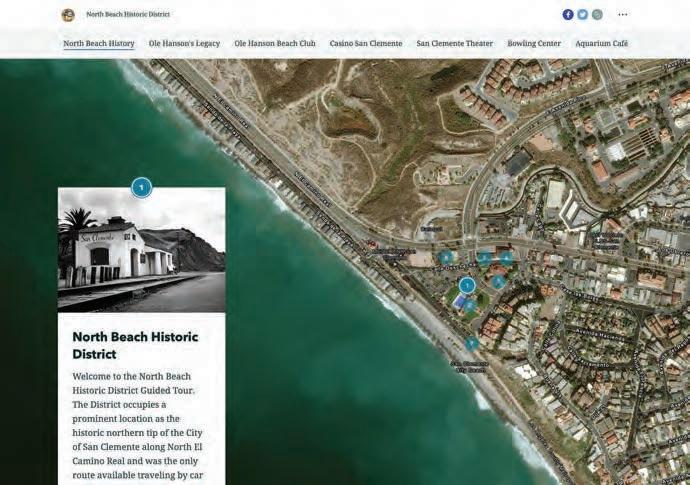Viewport: 690px width, 485px height.
Task: Share the story on Twitter
Action: click(582, 15)
